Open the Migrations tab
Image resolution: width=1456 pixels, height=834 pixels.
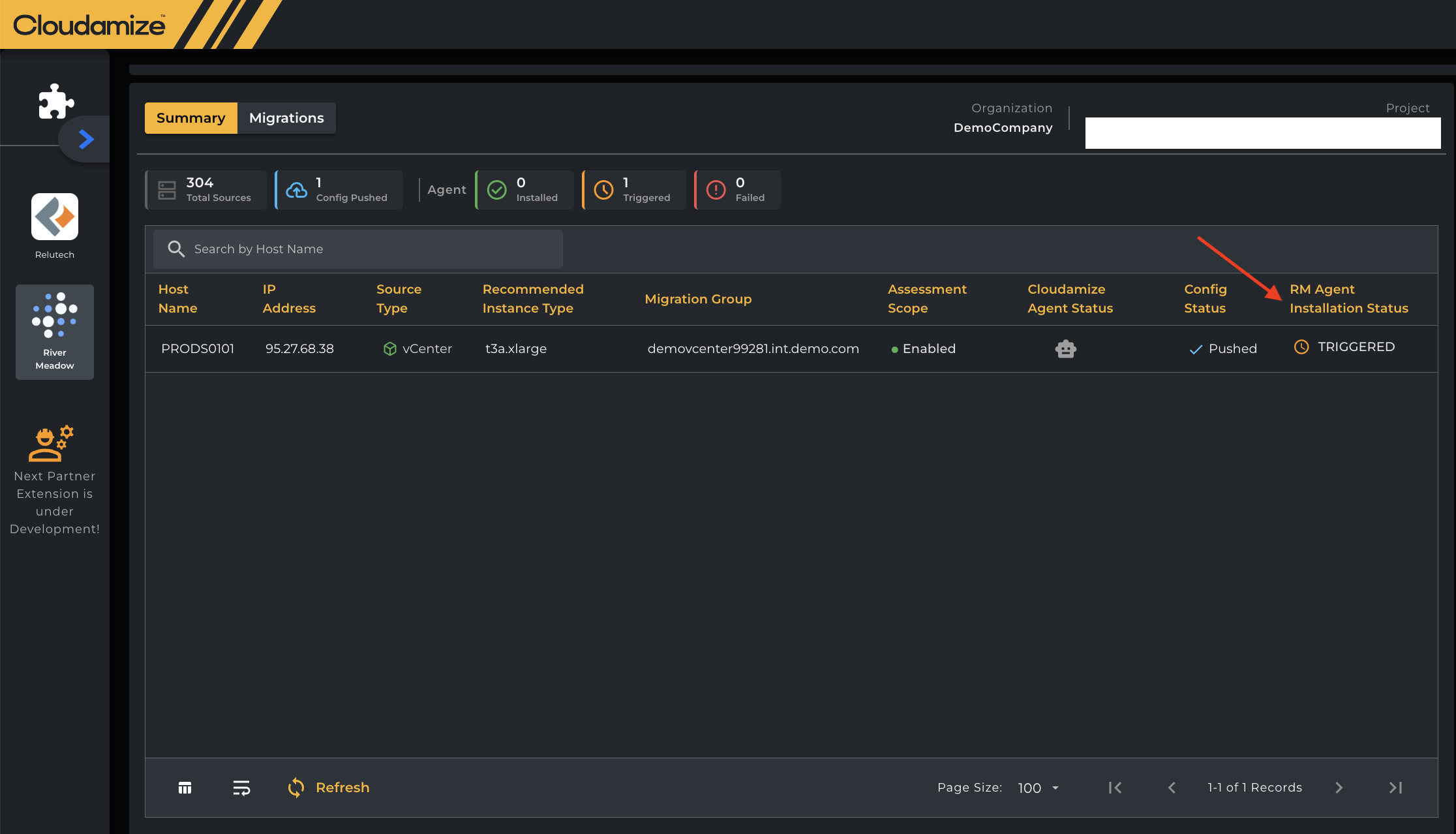(x=286, y=118)
